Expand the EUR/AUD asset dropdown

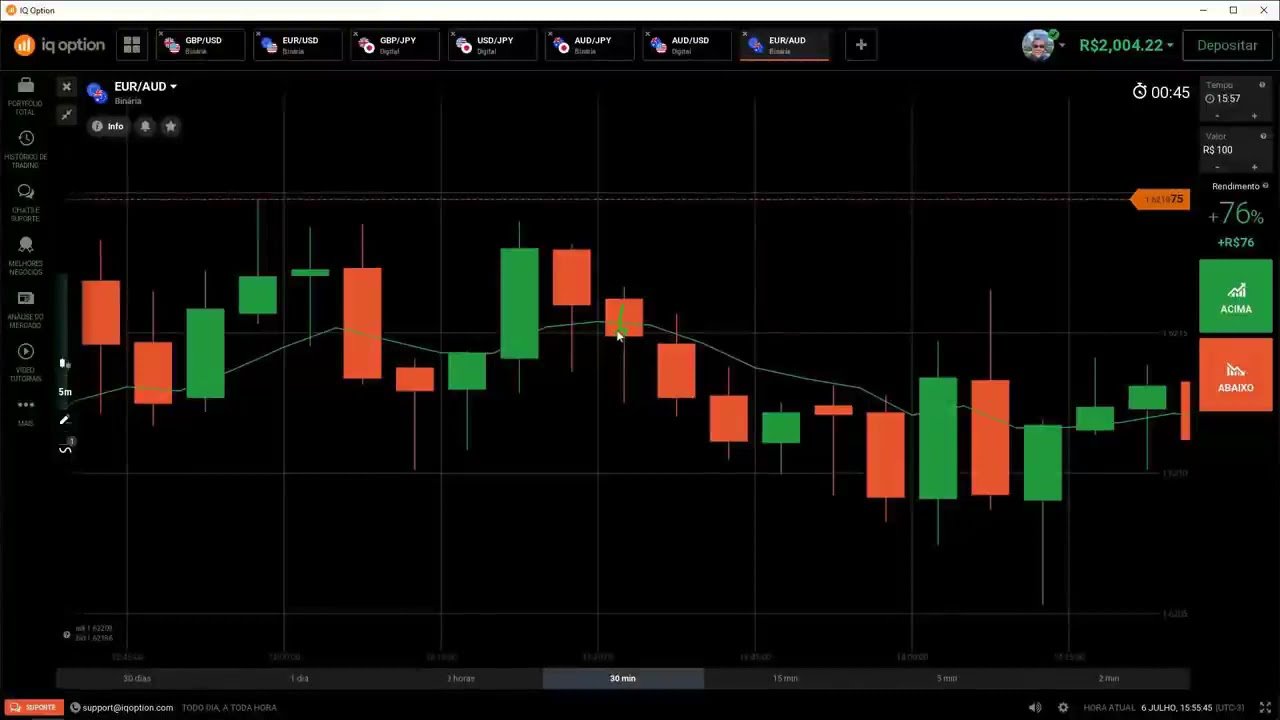173,87
